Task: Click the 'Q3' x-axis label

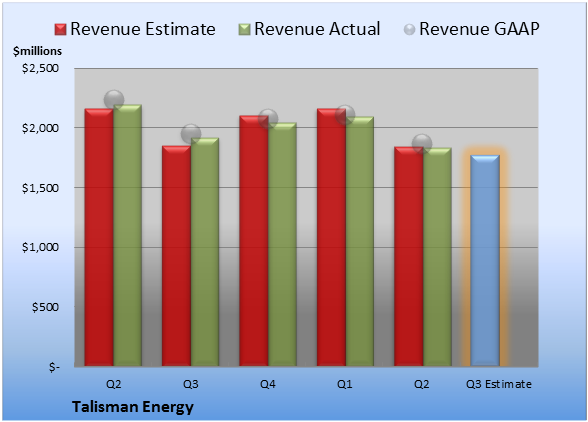Action: (x=190, y=384)
